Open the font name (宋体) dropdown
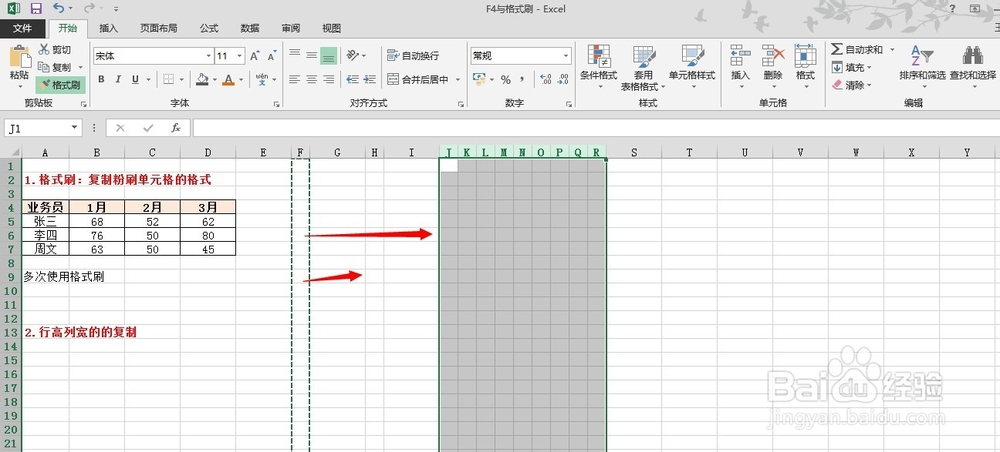The height and width of the screenshot is (452, 1000). pyautogui.click(x=208, y=56)
